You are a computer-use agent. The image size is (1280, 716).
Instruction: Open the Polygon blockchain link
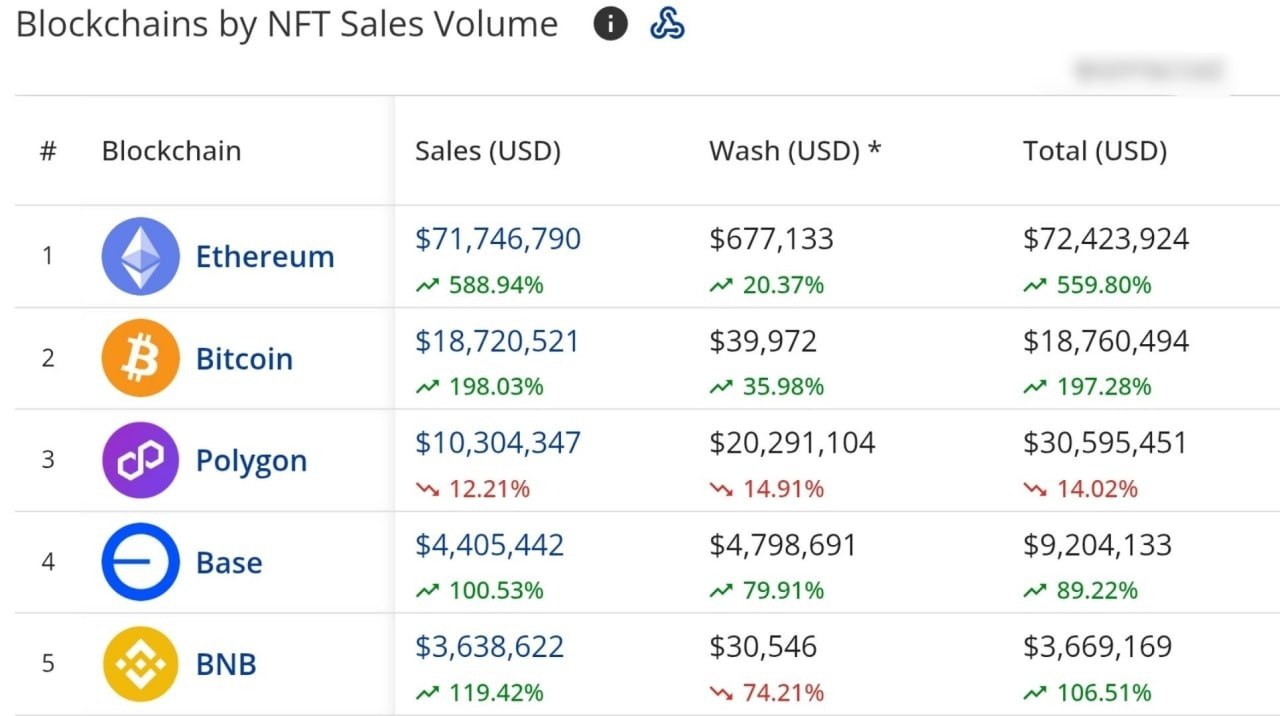click(x=251, y=461)
